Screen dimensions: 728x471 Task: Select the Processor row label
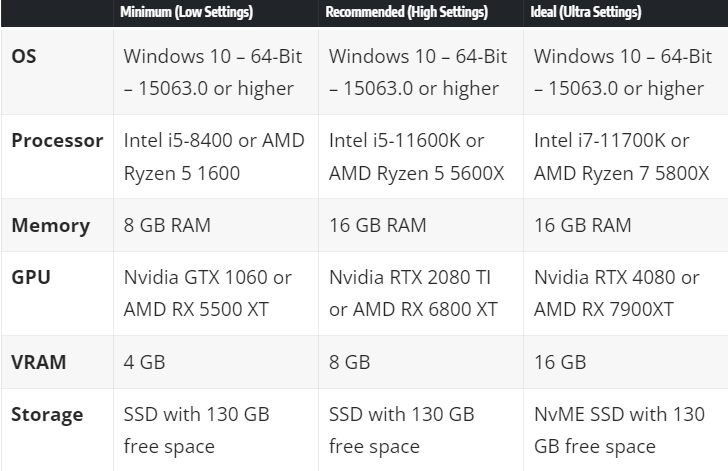point(57,140)
